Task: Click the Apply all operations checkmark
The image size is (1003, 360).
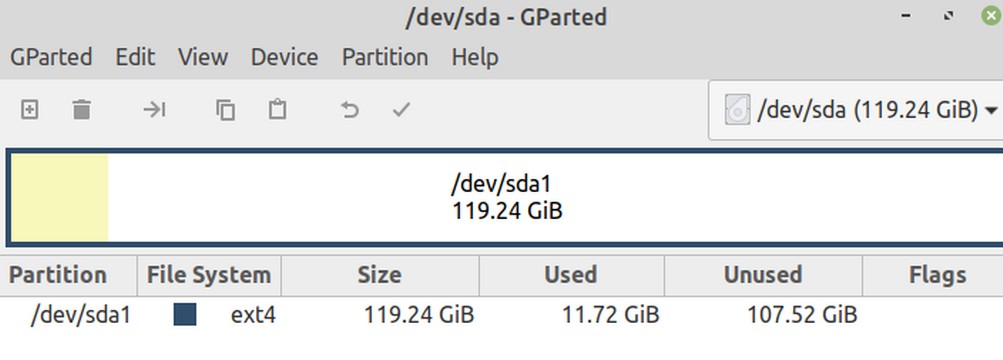Action: point(401,110)
